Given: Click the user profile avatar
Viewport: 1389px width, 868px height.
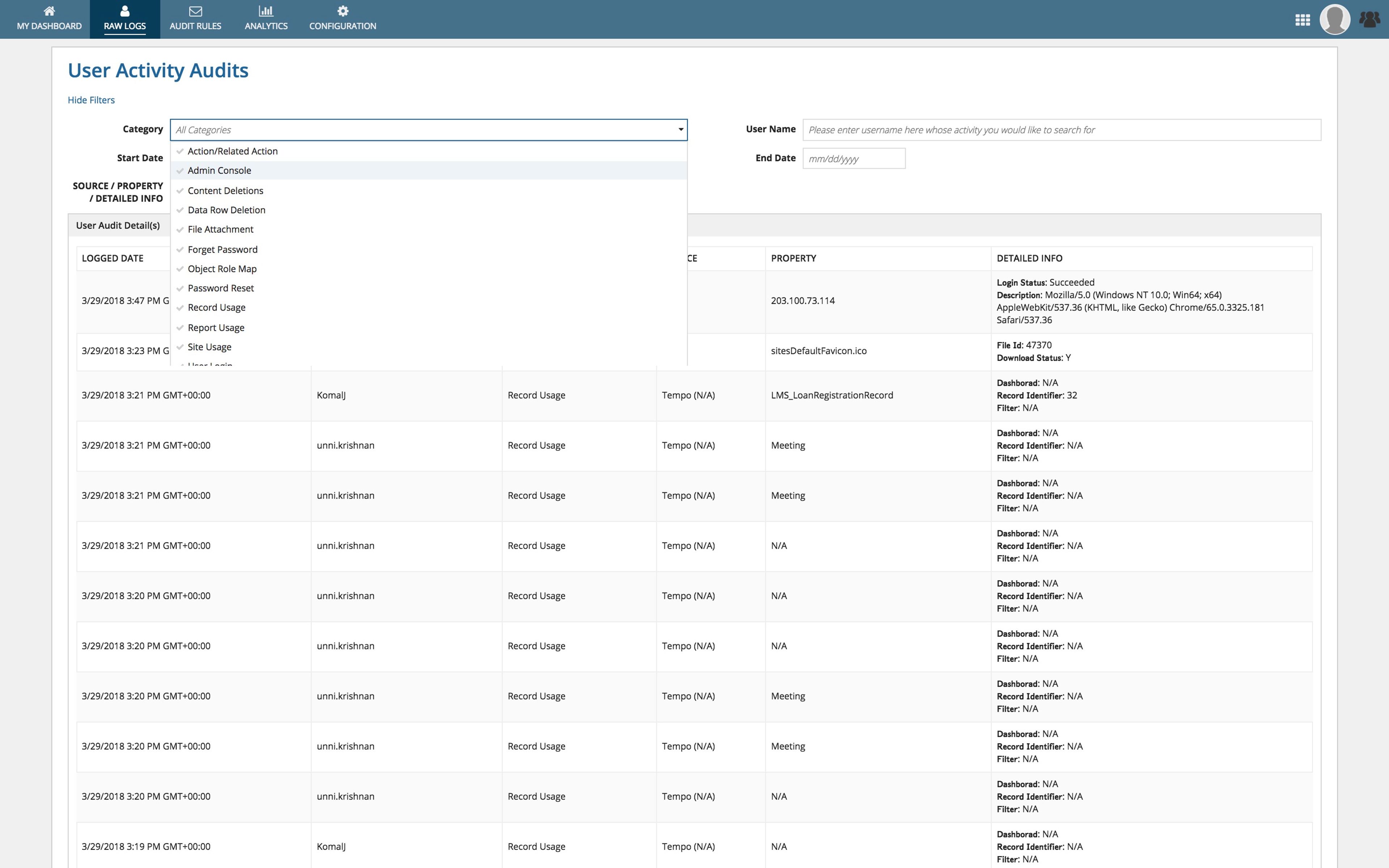Looking at the screenshot, I should coord(1334,20).
